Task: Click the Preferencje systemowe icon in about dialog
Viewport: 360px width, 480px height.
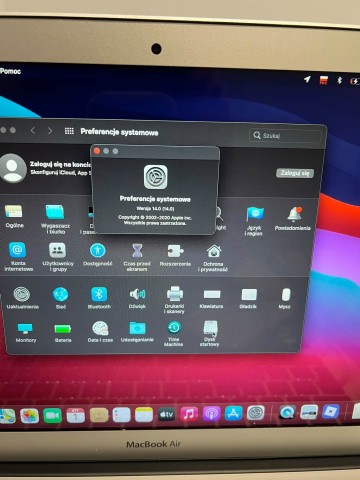Action: pos(155,177)
